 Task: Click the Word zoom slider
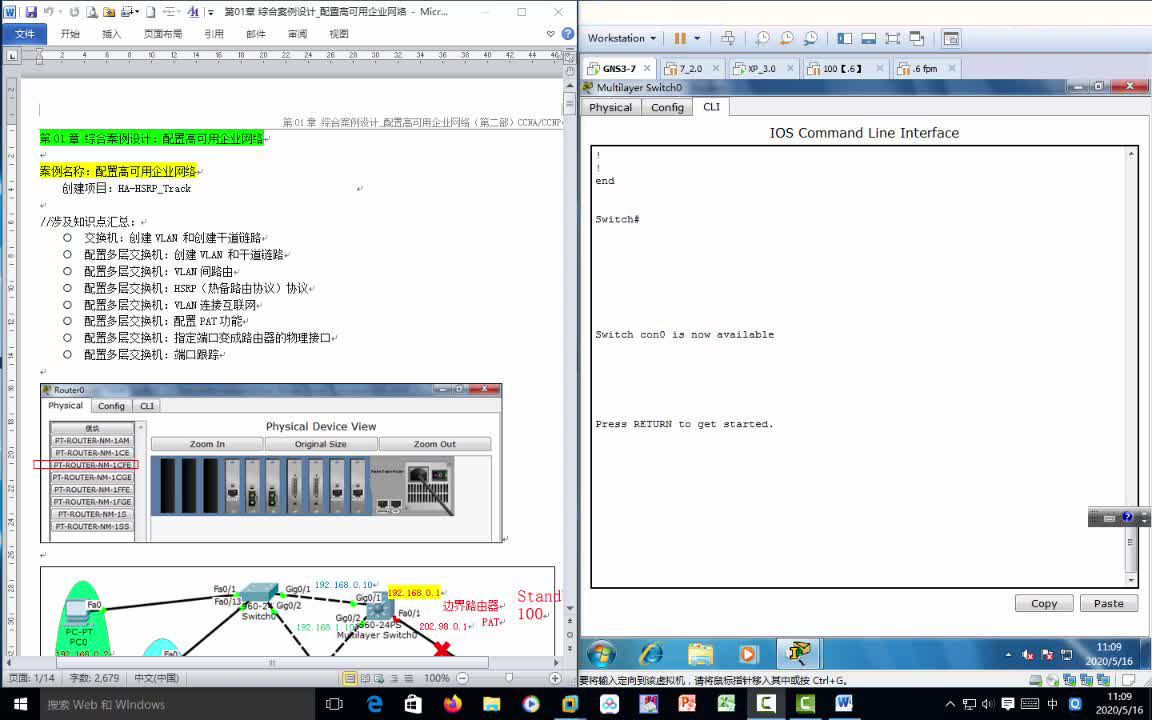pyautogui.click(x=508, y=678)
